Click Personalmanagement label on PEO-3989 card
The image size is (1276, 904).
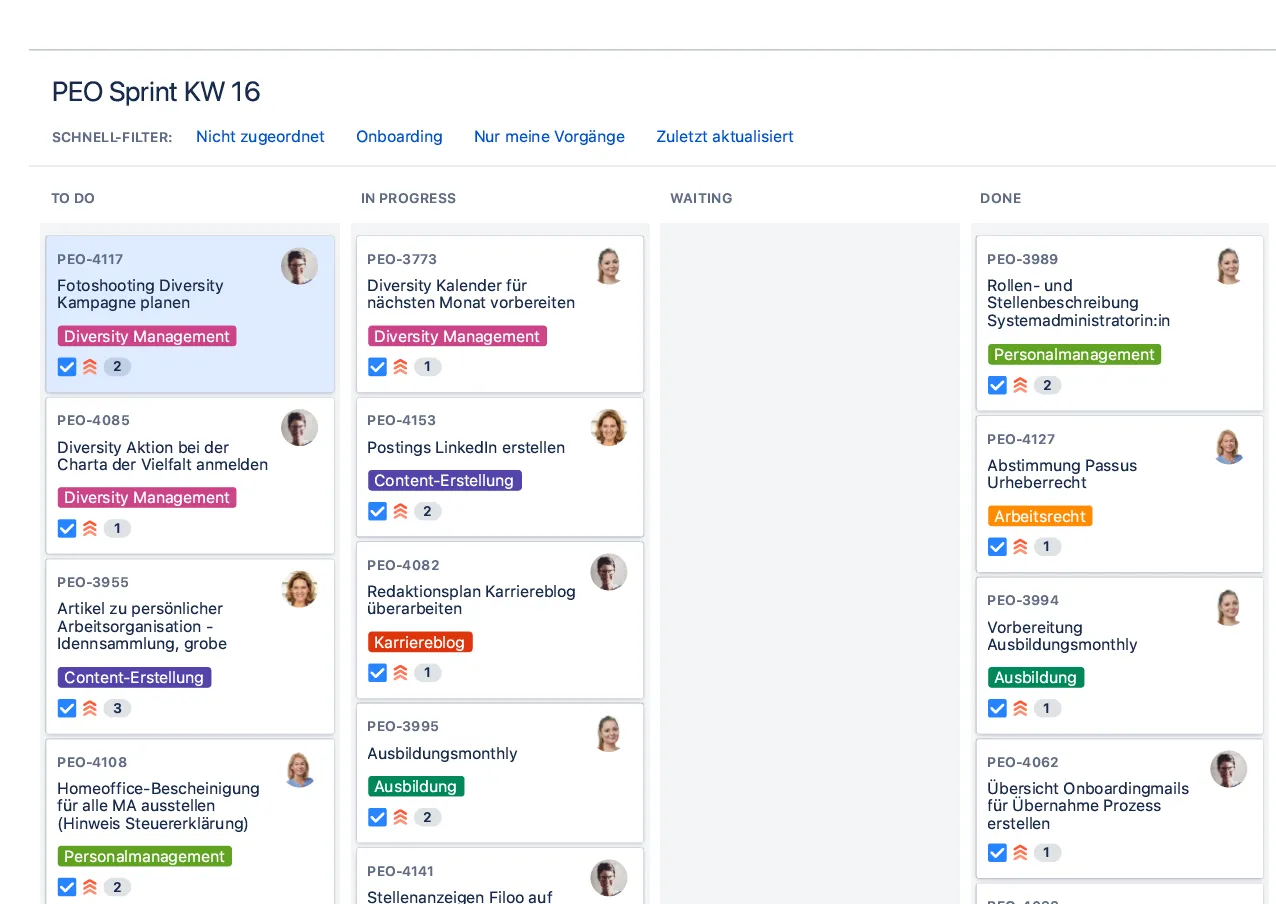click(1074, 354)
